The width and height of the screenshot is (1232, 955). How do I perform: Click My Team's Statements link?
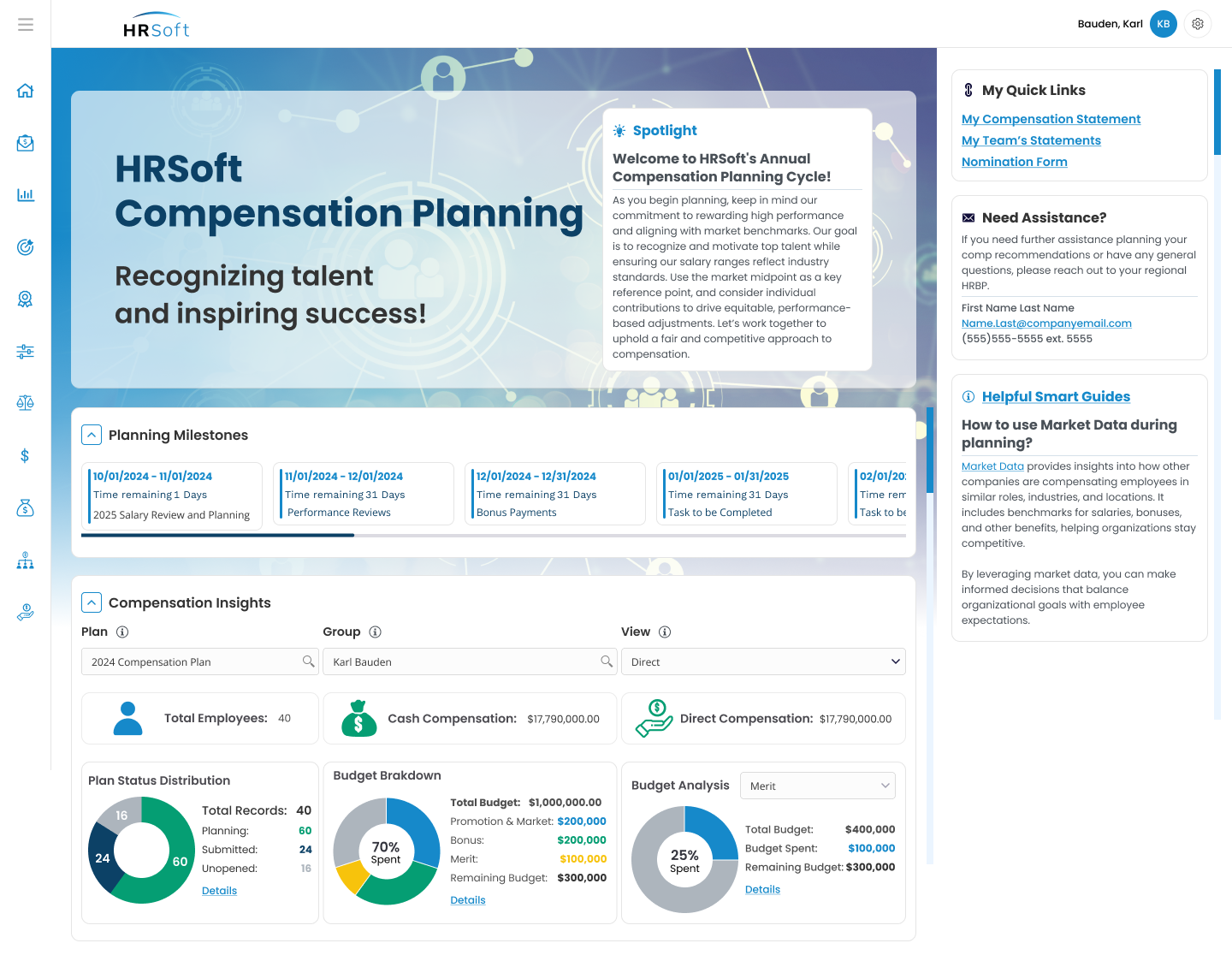[1031, 140]
